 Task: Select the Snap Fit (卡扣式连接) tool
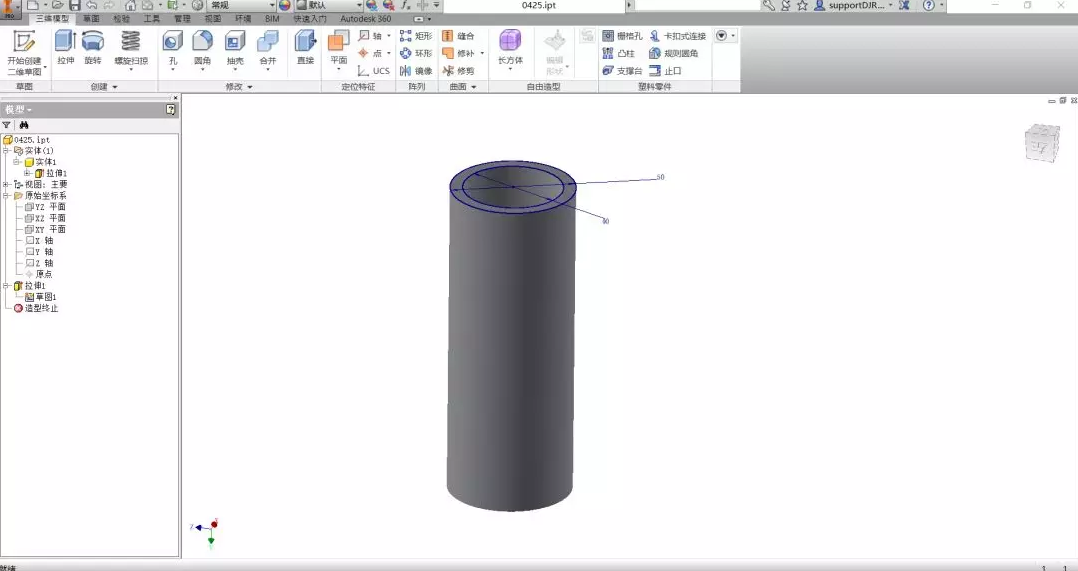678,36
